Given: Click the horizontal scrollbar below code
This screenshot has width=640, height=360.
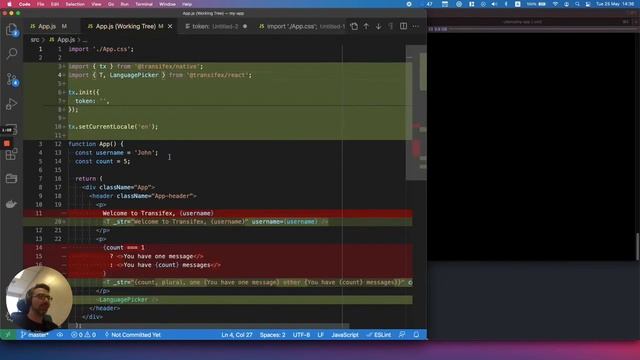Looking at the screenshot, I should 209,326.
